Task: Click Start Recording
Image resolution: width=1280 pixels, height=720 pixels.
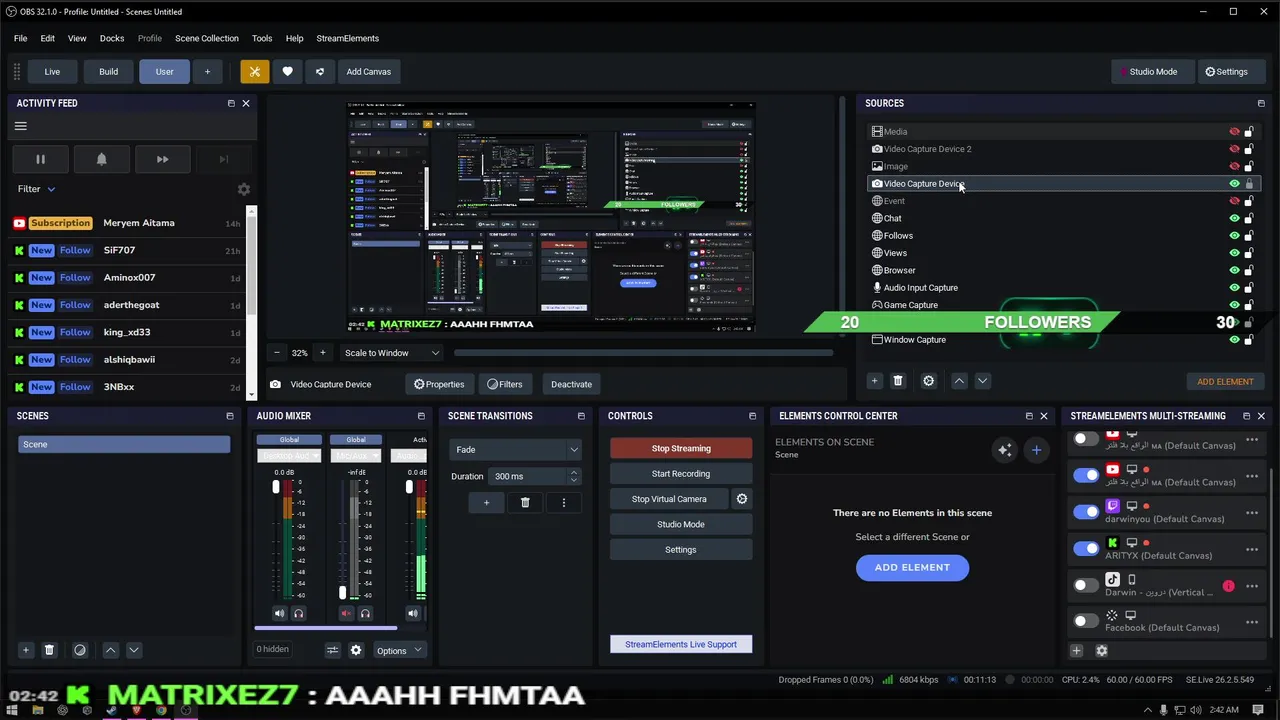Action: [681, 474]
